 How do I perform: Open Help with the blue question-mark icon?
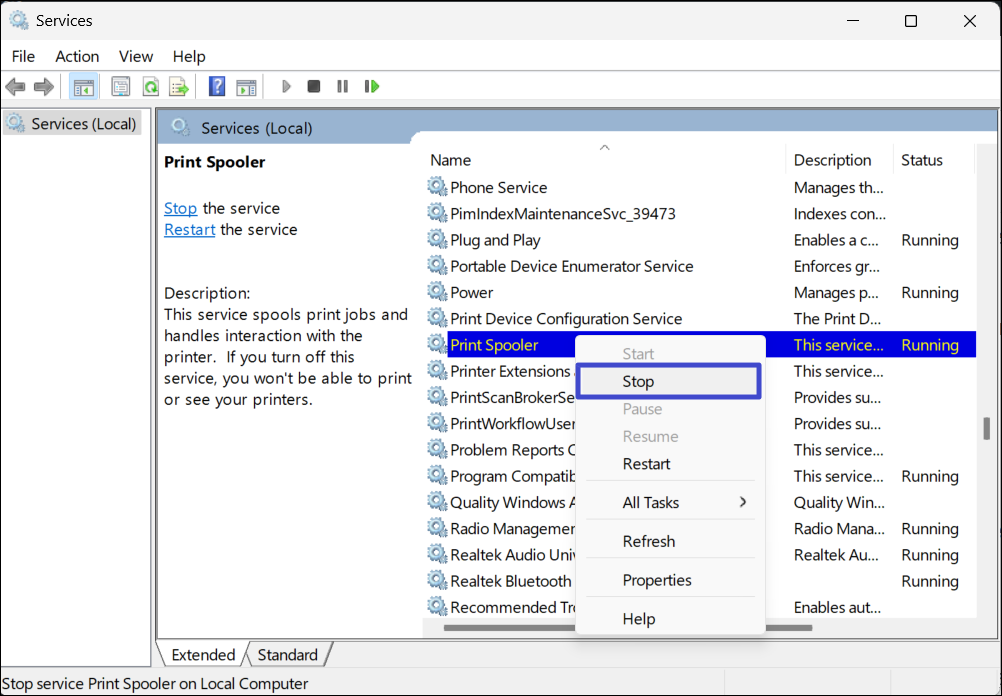click(x=217, y=87)
